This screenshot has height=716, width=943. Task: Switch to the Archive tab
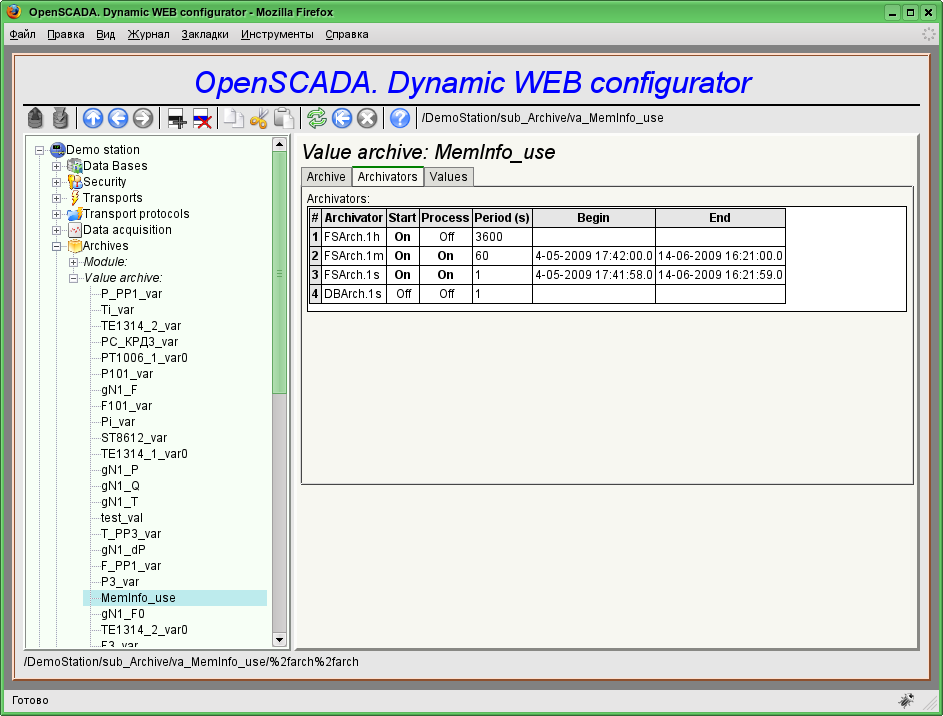point(326,177)
